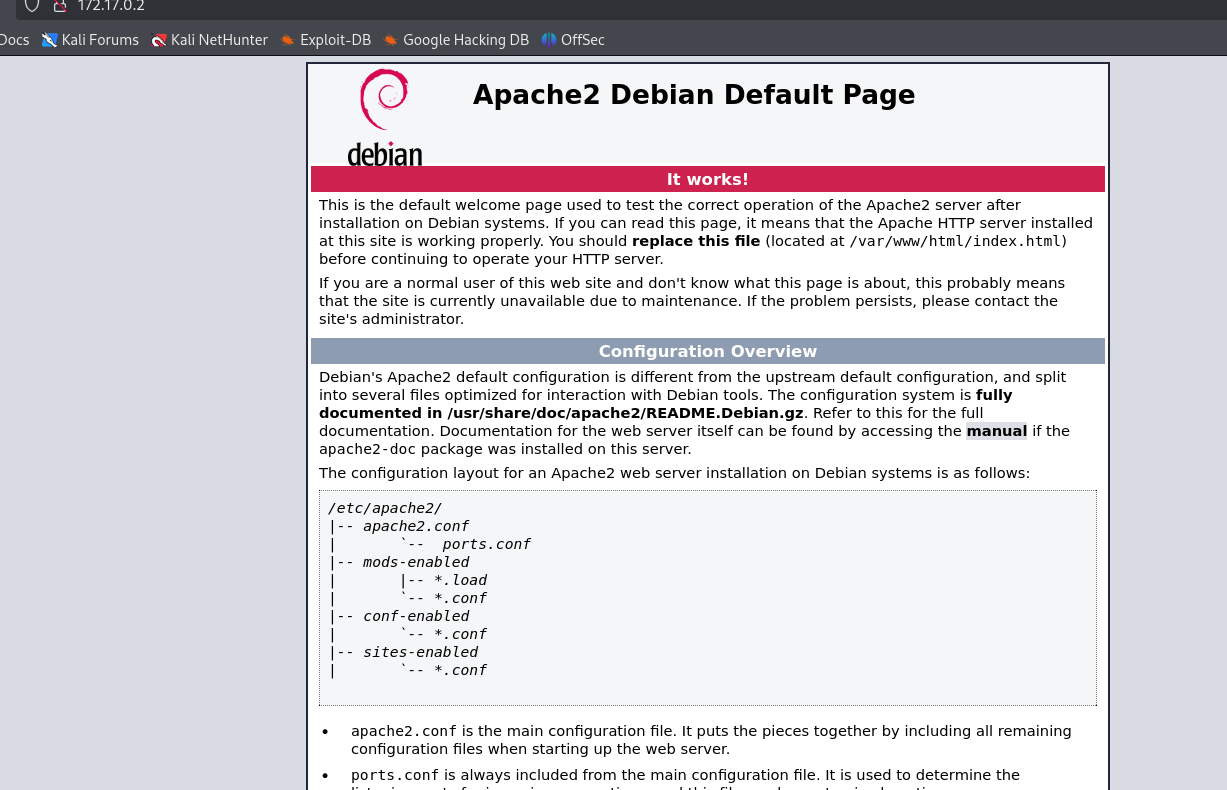
Task: Click *.conf entry under conf-enabled
Action: tap(460, 634)
